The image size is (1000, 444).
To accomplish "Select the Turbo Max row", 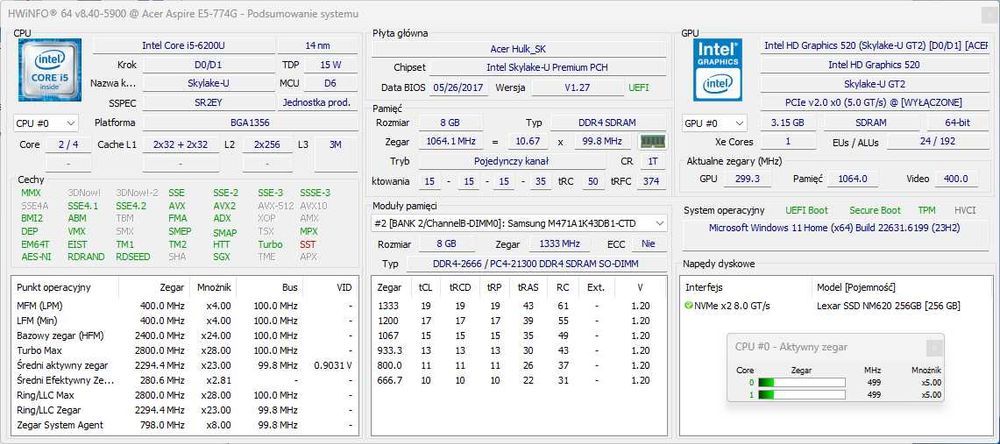I will click(x=185, y=350).
